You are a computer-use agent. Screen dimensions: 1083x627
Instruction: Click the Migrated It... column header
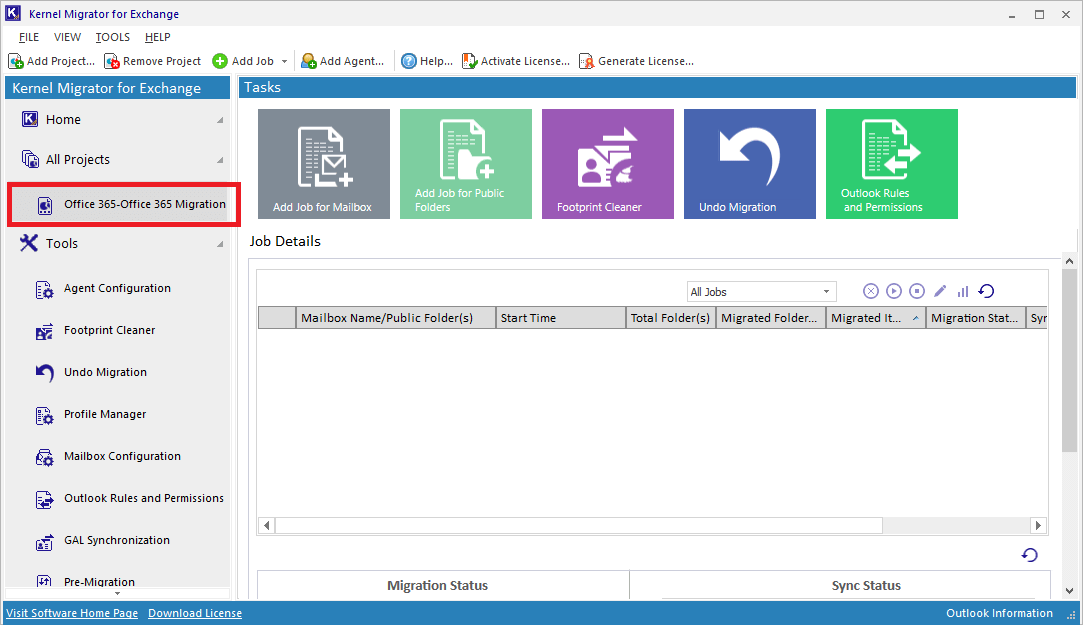pos(876,318)
